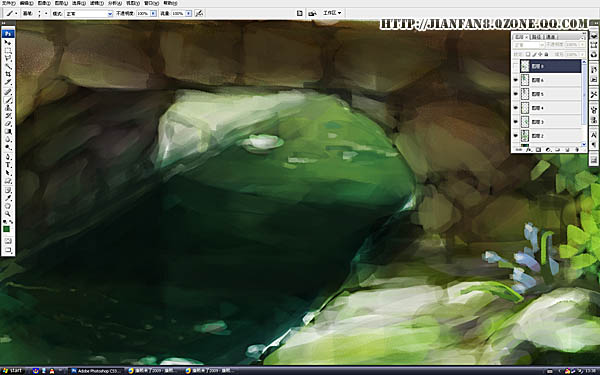
Task: Select the Notes tool
Action: click(8, 190)
